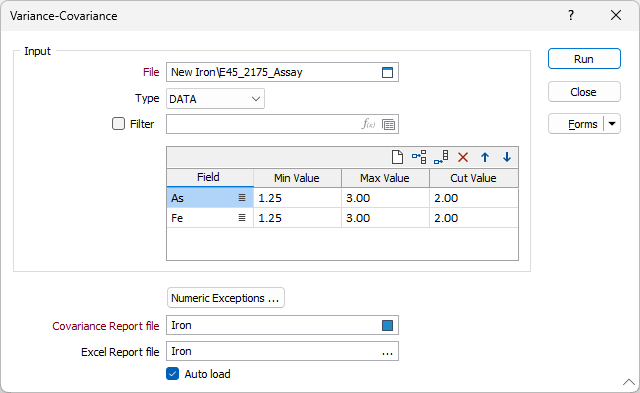Viewport: 640px width, 393px height.
Task: Open field list icon in As row
Action: click(242, 198)
